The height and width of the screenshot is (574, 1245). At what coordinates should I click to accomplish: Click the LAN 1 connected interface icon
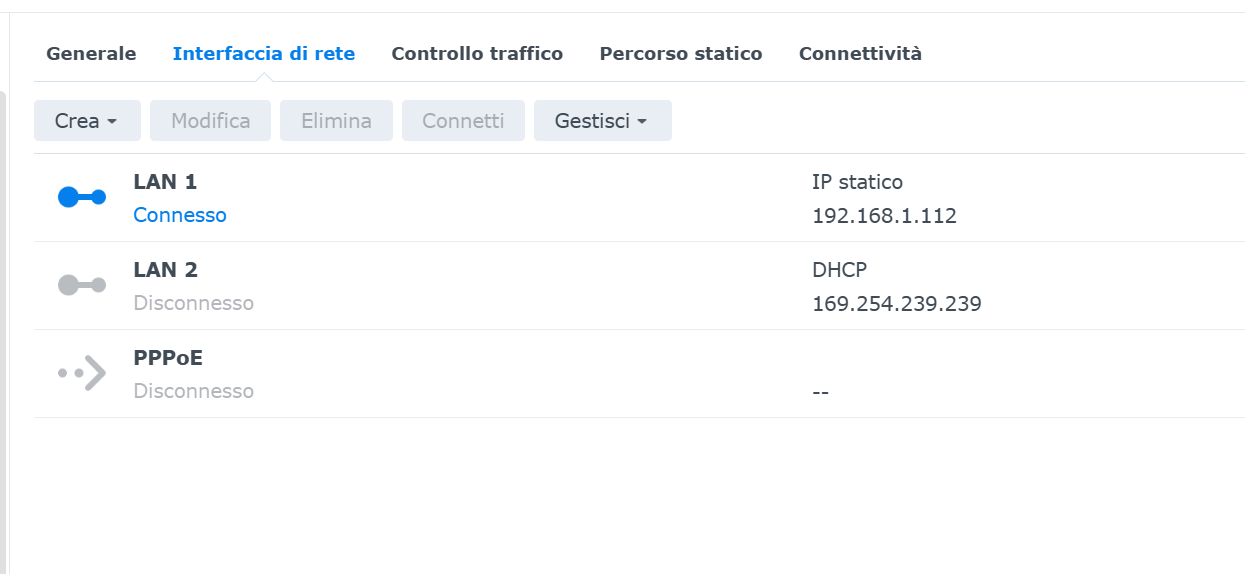point(81,197)
